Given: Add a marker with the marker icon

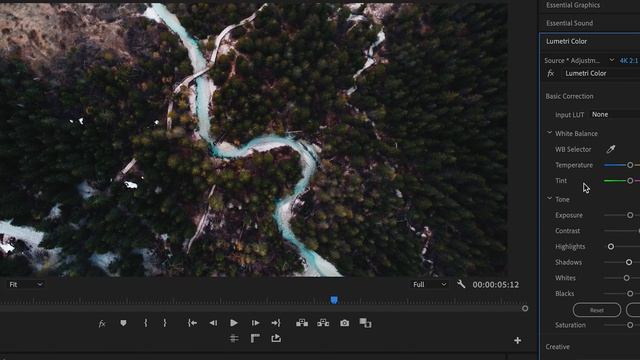Looking at the screenshot, I should click(x=123, y=323).
